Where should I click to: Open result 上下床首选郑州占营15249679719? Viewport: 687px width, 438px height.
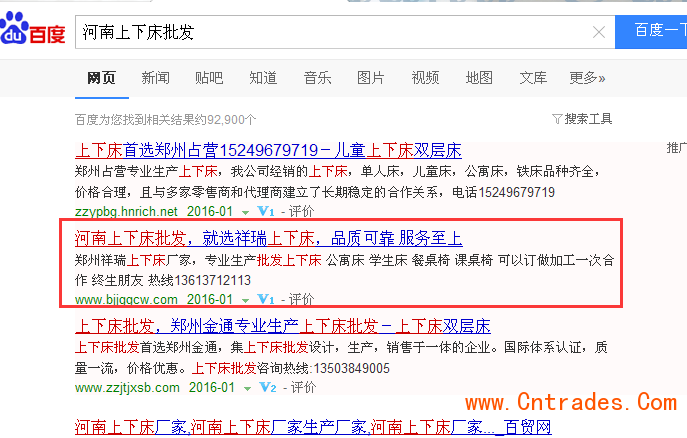268,151
